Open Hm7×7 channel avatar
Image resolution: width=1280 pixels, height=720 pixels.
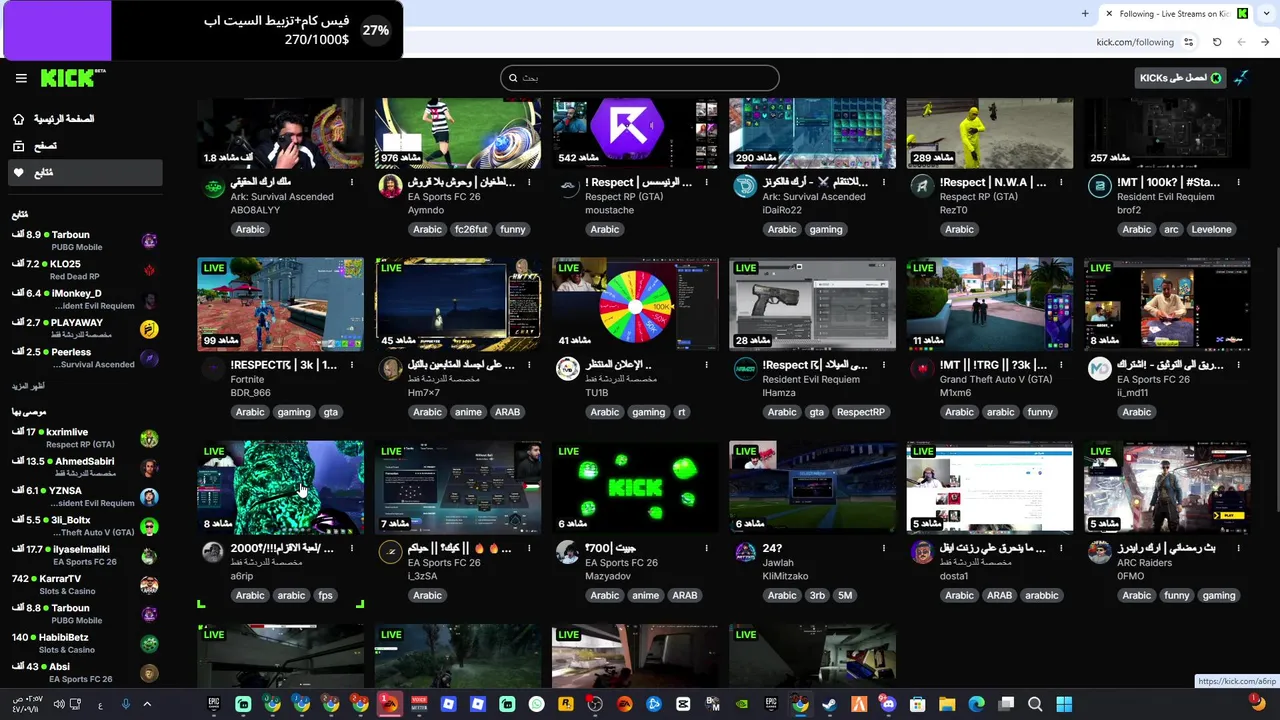pyautogui.click(x=390, y=369)
